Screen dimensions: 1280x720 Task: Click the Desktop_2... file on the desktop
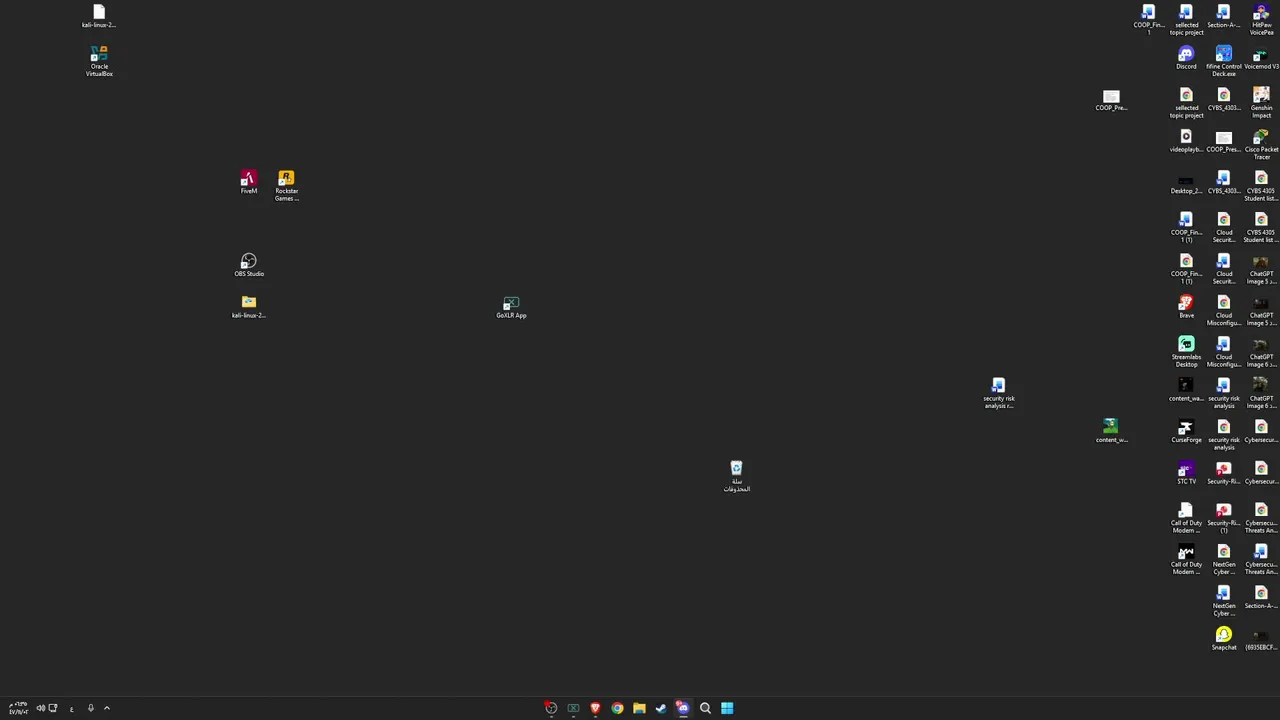1186,183
